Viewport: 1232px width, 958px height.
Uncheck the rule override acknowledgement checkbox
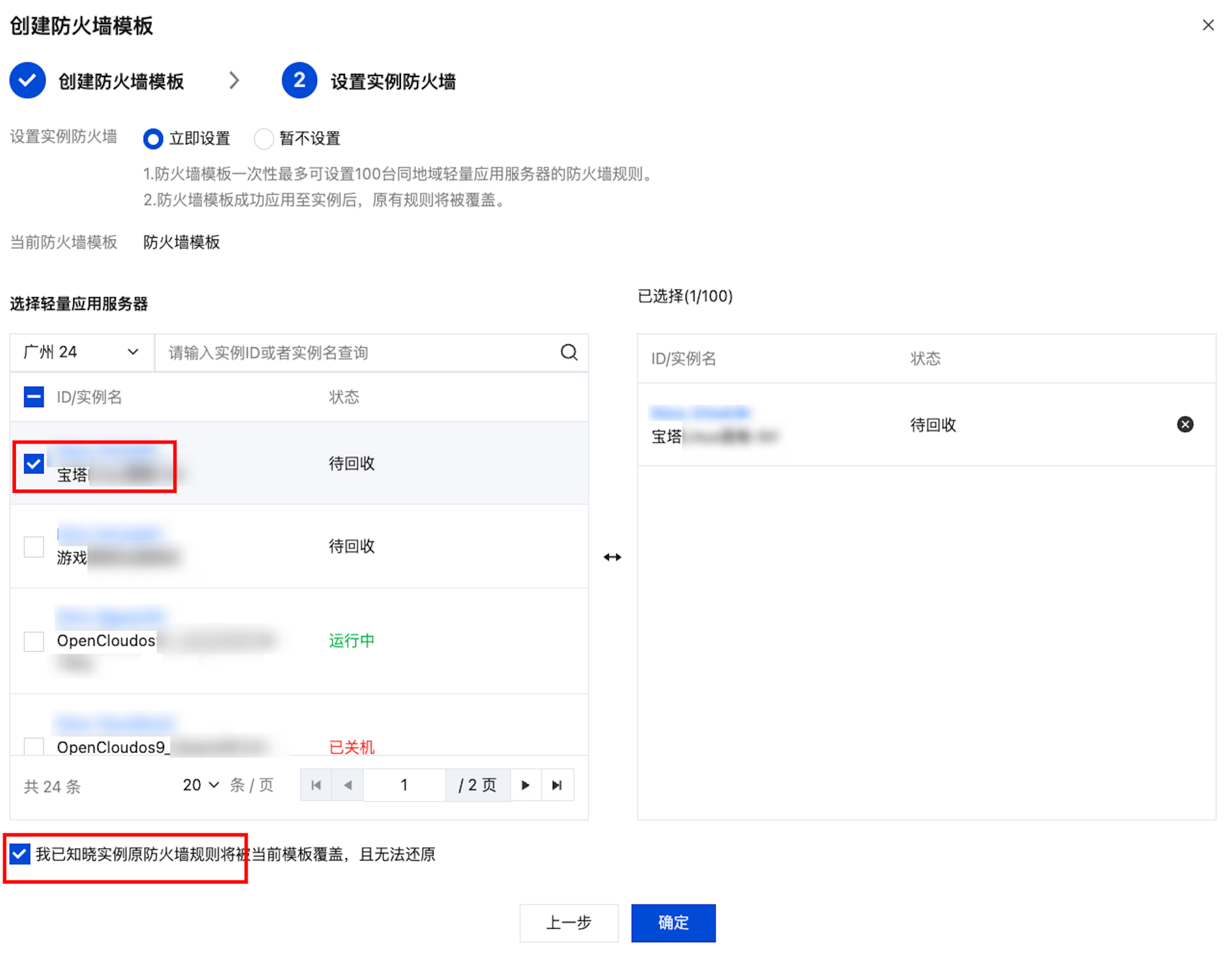point(20,854)
